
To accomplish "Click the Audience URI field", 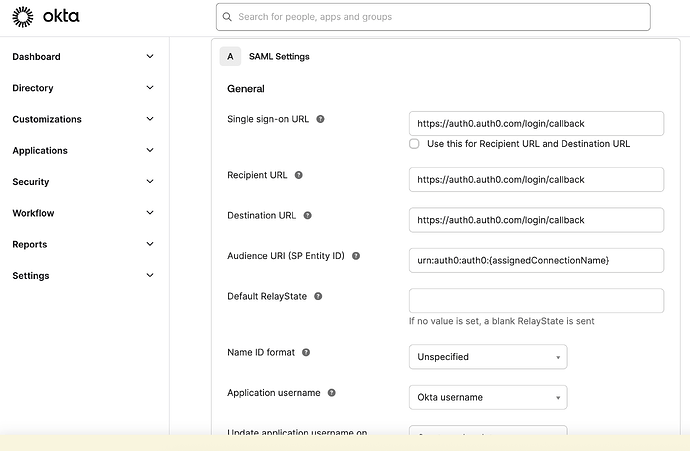I will pos(536,260).
